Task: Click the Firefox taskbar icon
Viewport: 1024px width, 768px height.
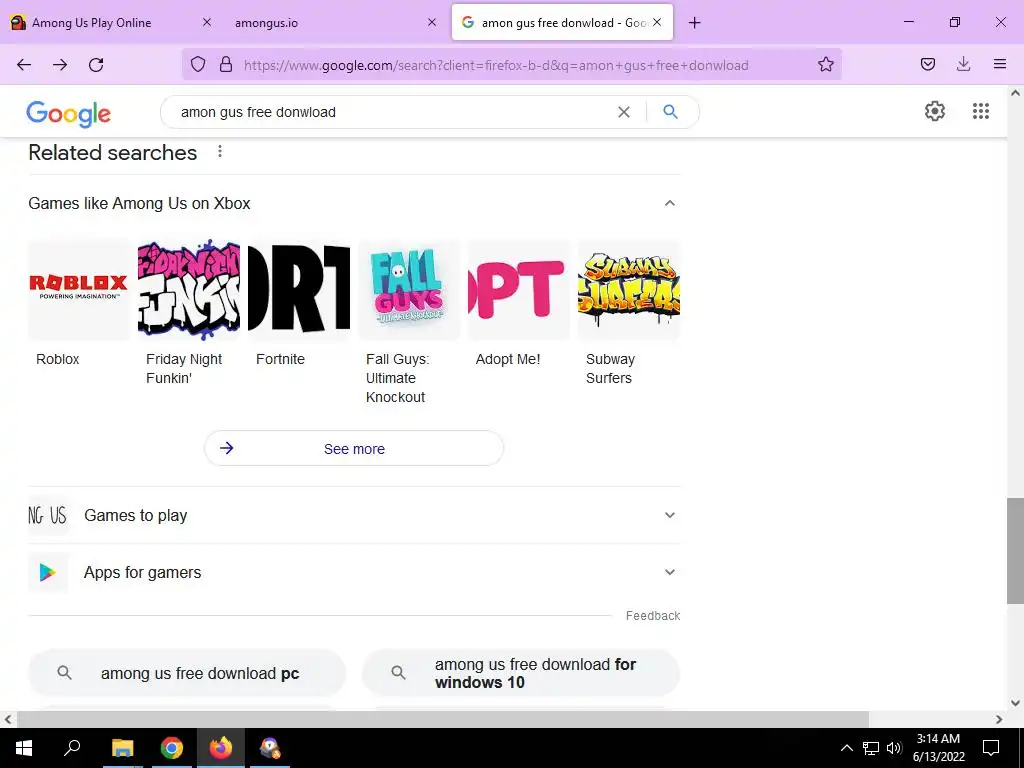Action: 221,748
